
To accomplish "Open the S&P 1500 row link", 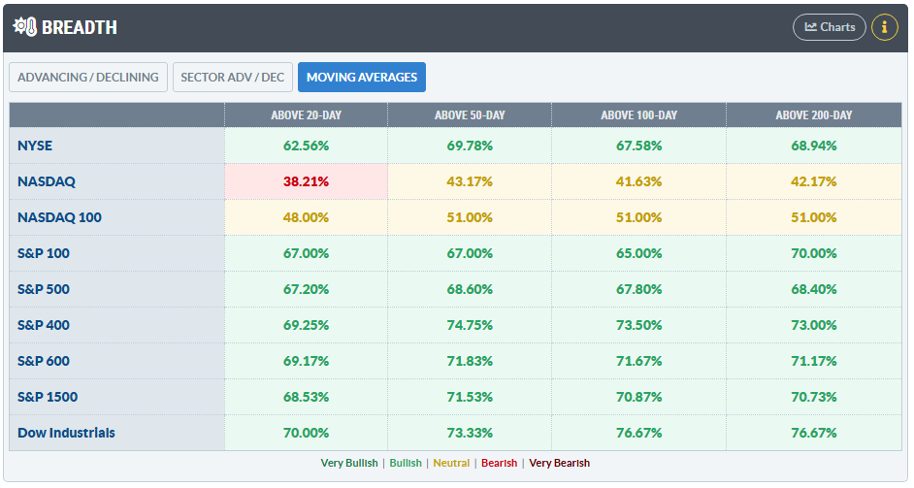I will pos(48,397).
